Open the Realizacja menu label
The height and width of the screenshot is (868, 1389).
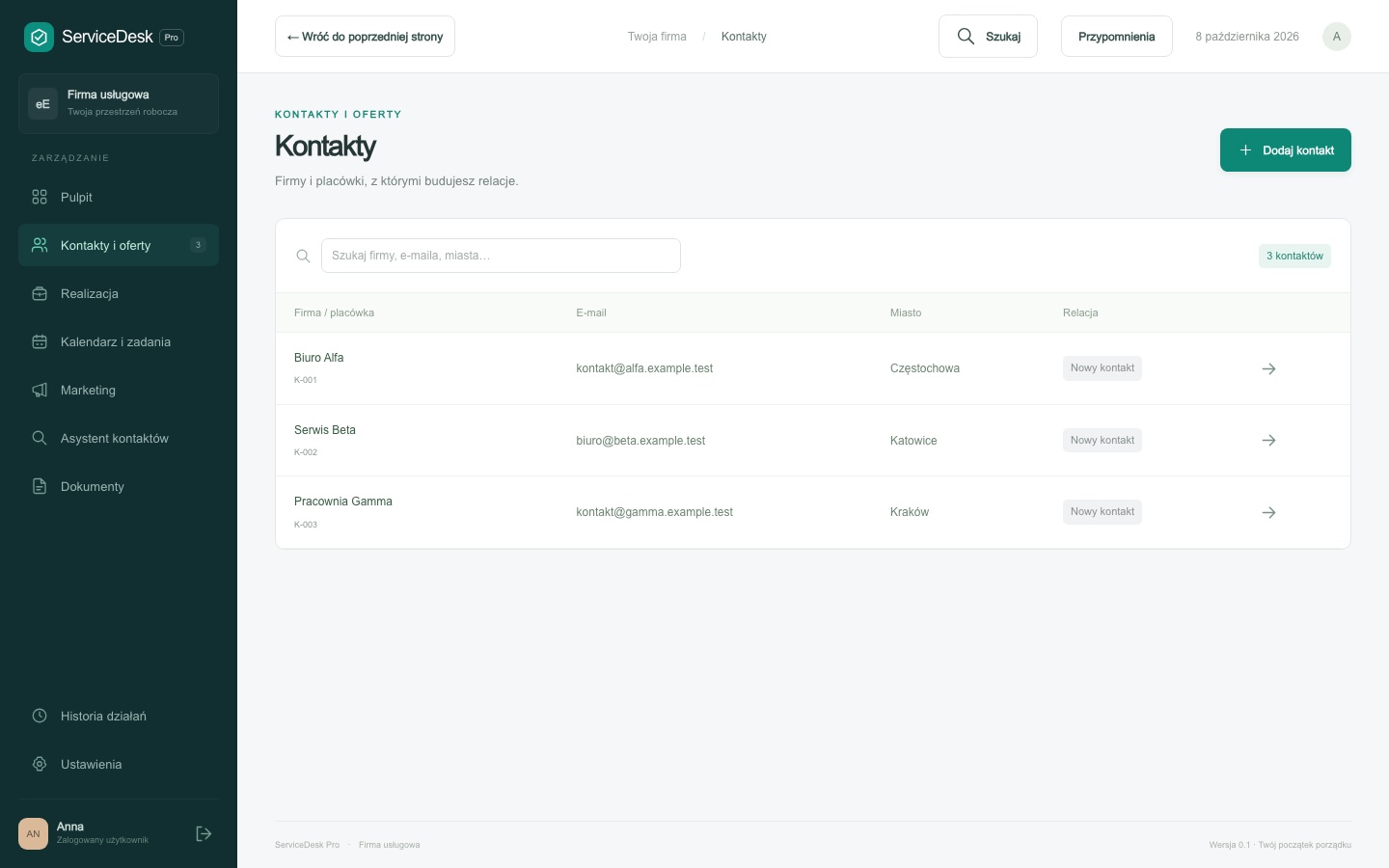click(90, 293)
